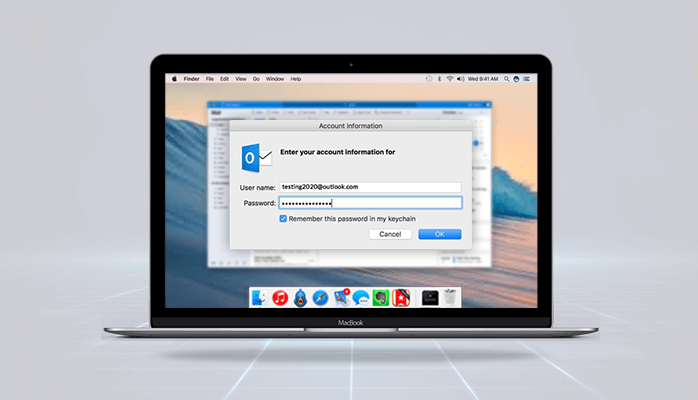Open Mail app with red badge in Dock
The image size is (698, 400).
(x=341, y=298)
